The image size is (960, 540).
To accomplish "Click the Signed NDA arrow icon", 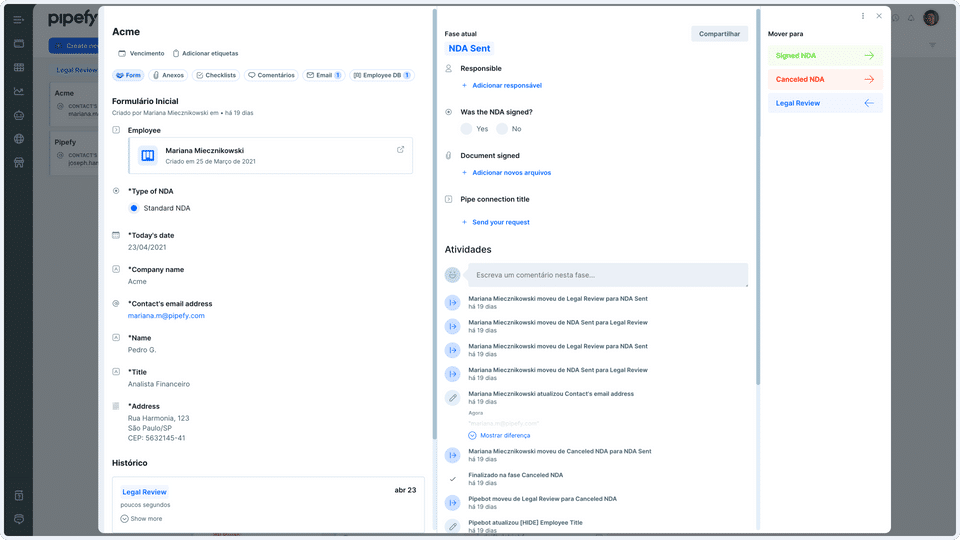I will click(x=869, y=56).
